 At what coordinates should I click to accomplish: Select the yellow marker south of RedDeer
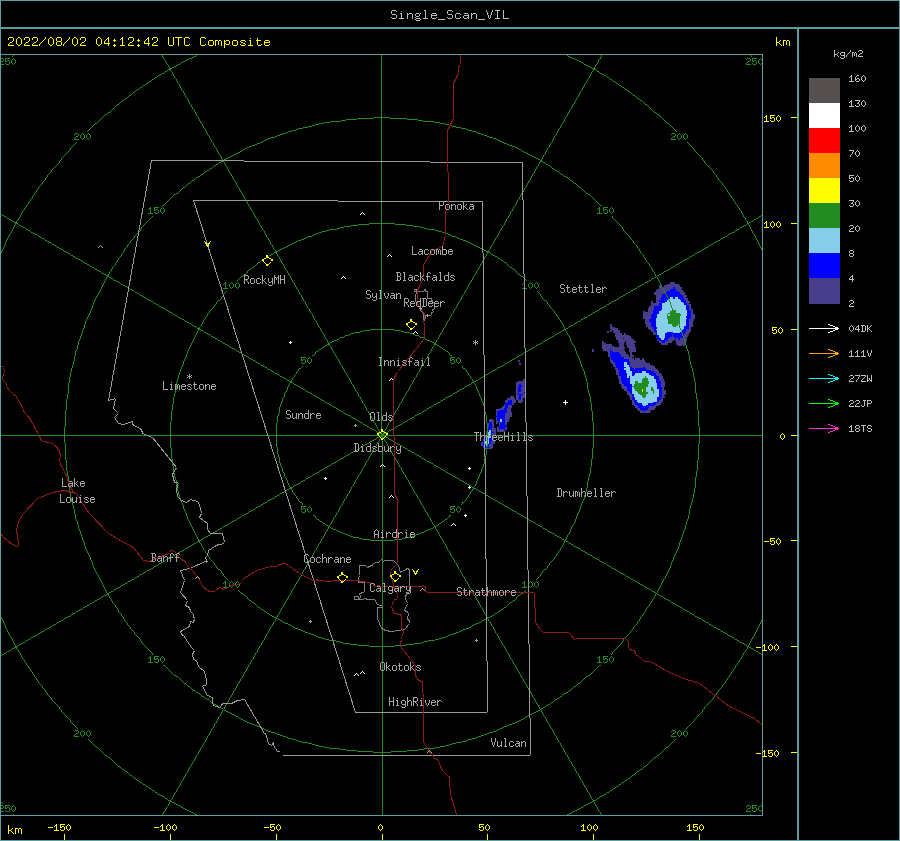point(411,324)
